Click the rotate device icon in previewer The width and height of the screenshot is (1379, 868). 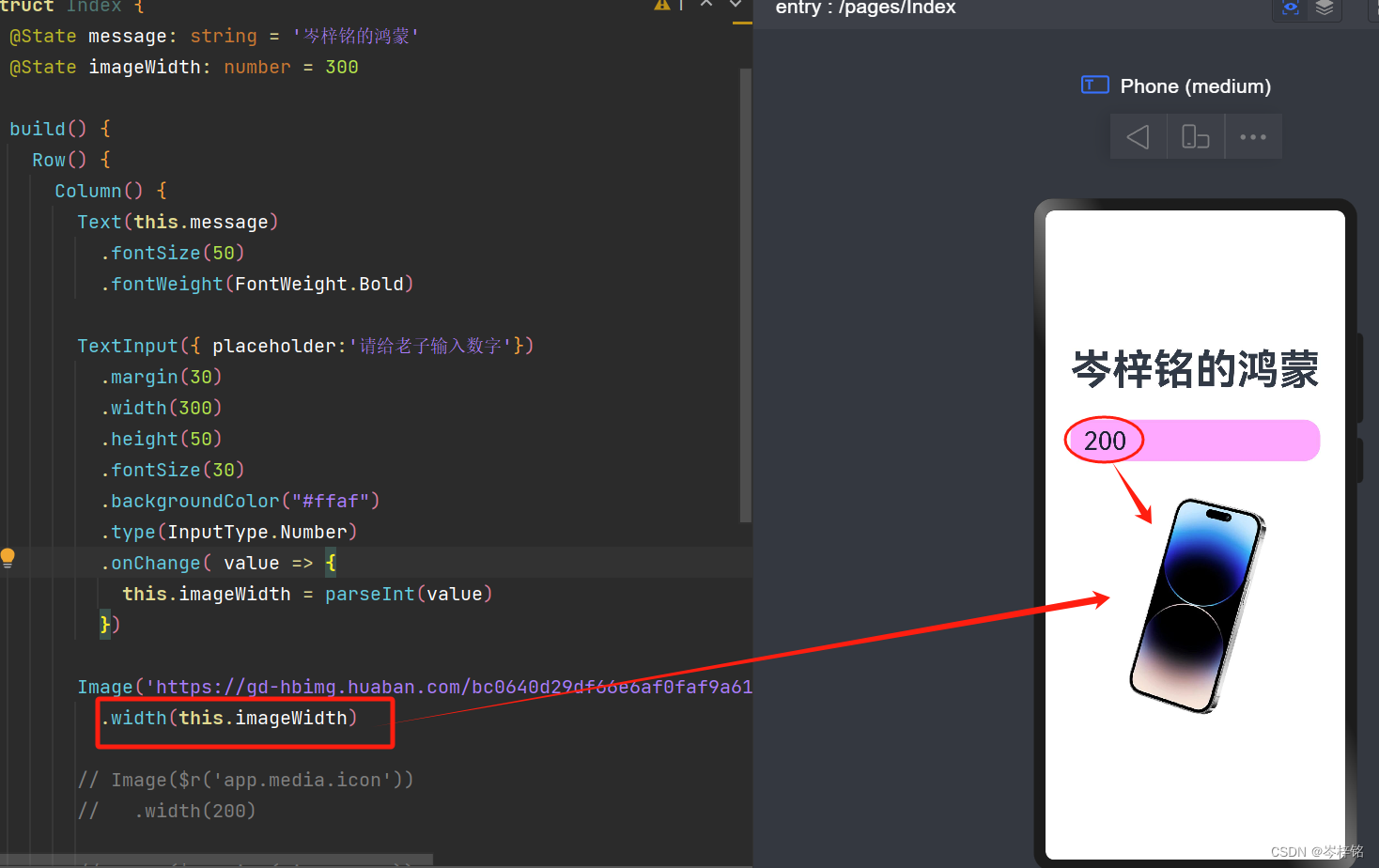1195,137
